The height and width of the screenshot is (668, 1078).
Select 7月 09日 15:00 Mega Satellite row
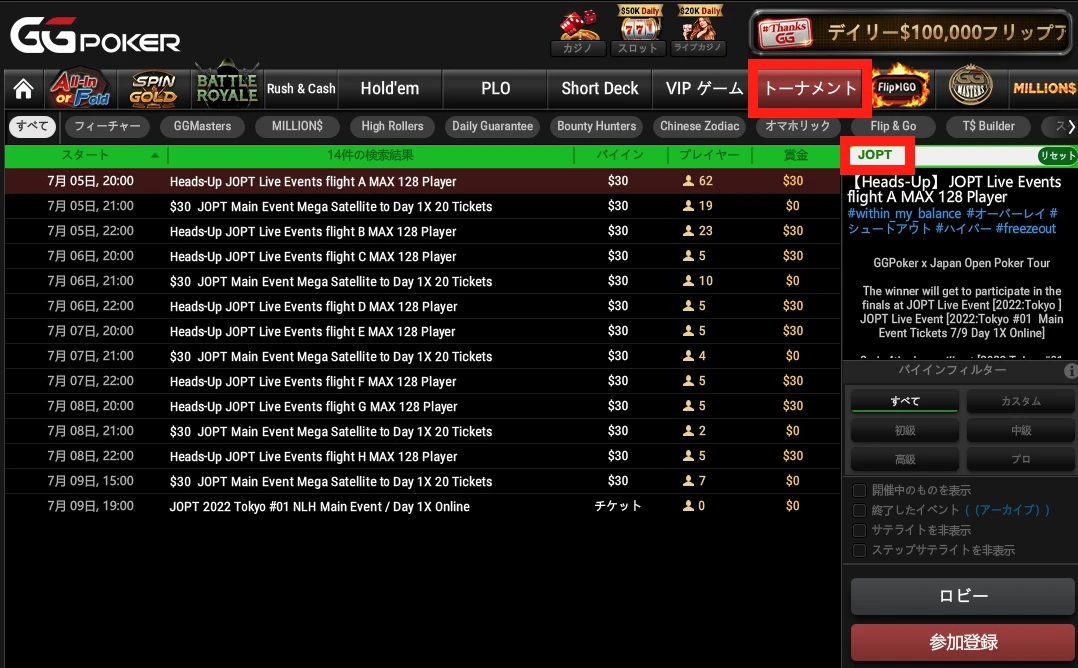tap(422, 482)
